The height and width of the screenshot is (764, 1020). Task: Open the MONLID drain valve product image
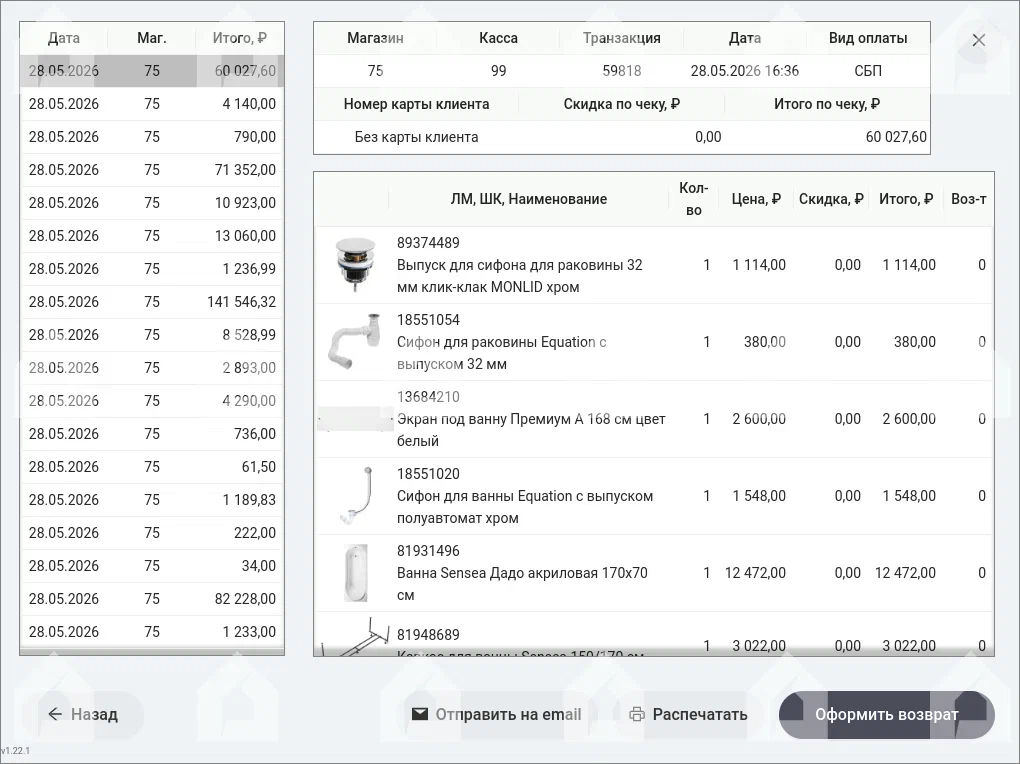pyautogui.click(x=355, y=264)
